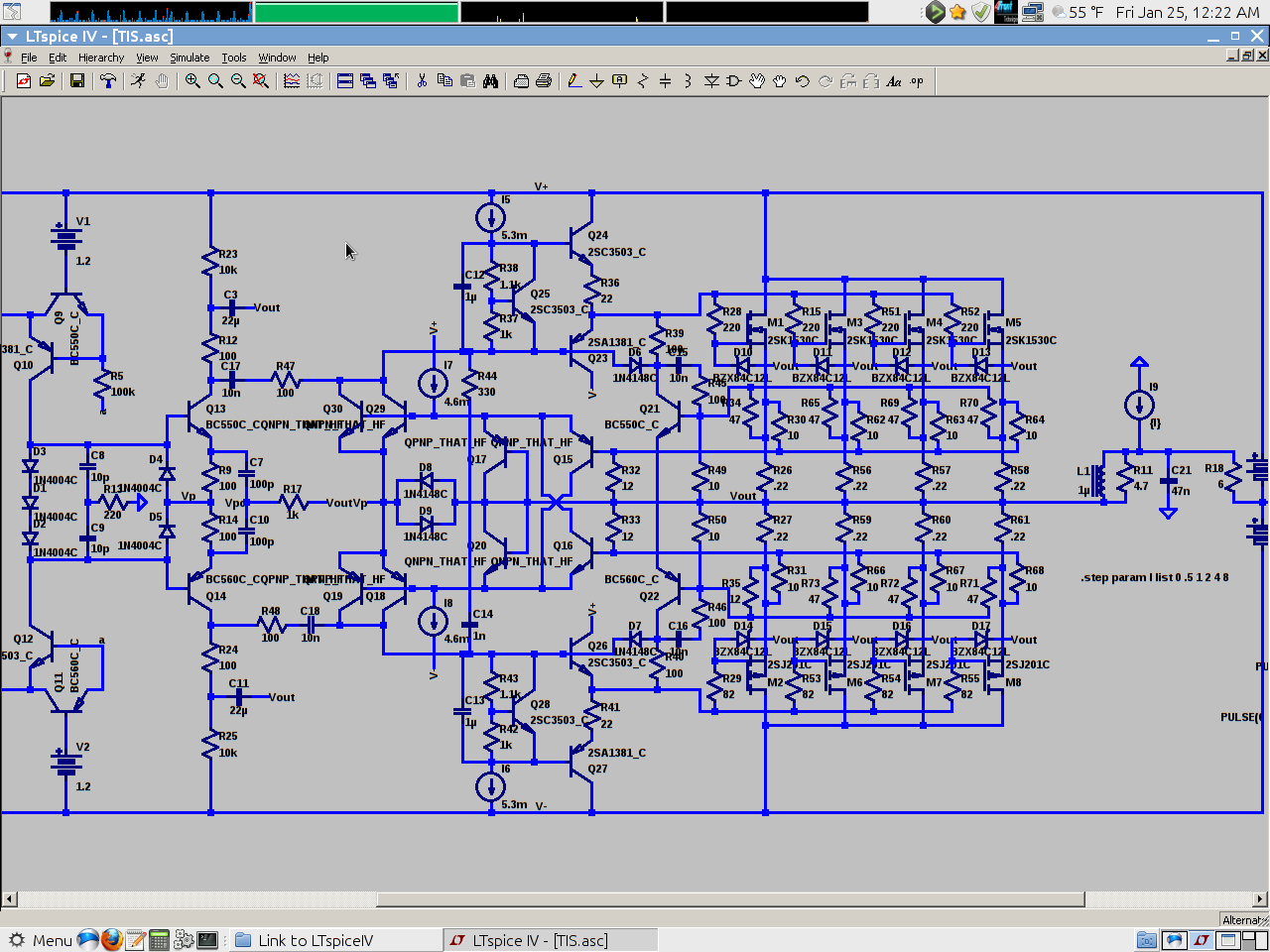Open the Edit menu
1270x952 pixels.
(x=58, y=58)
